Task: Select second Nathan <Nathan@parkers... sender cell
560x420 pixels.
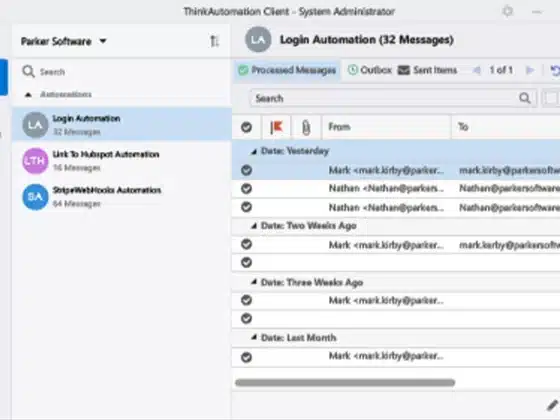Action: (386, 208)
